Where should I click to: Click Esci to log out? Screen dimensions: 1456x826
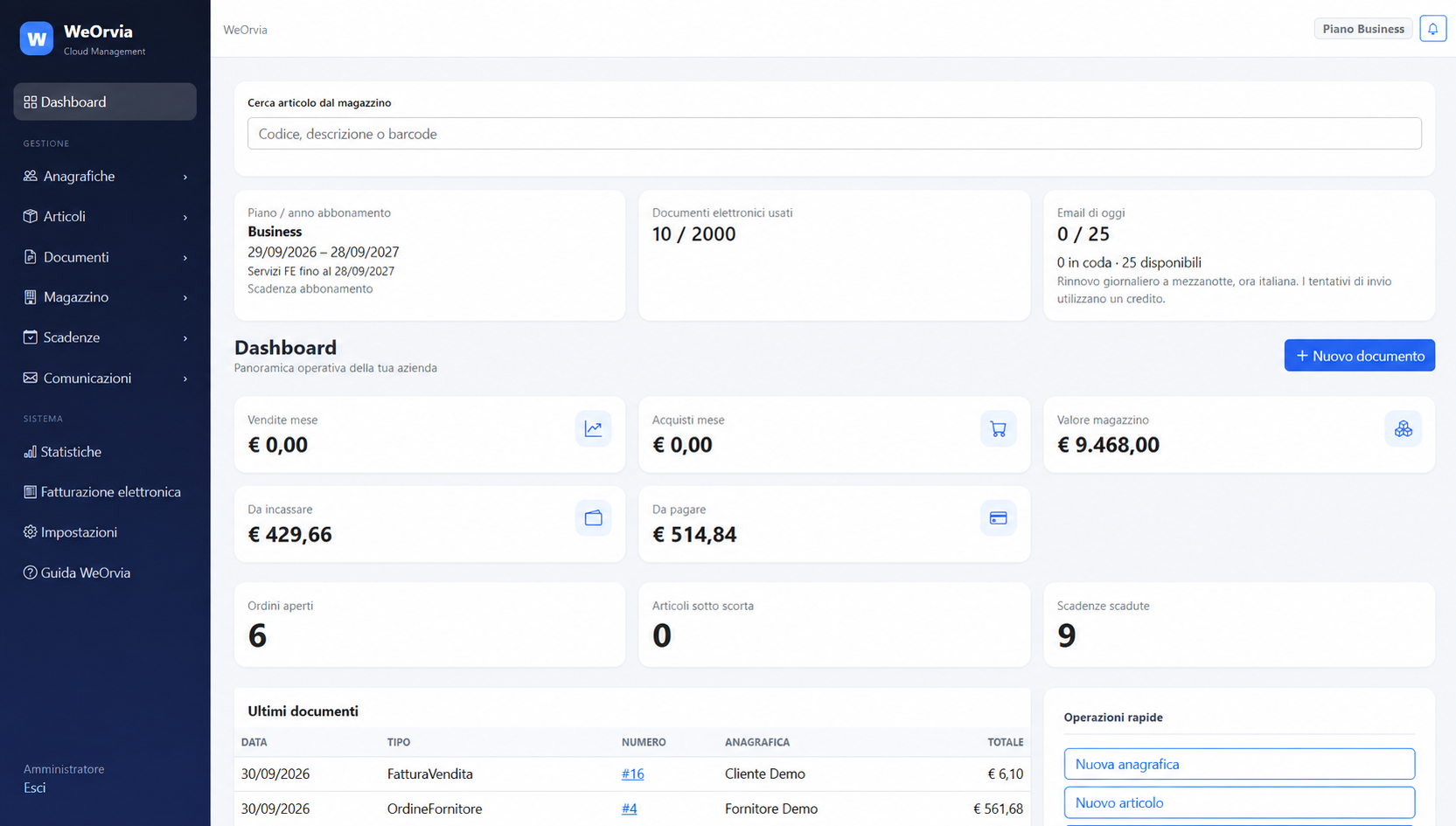[x=35, y=788]
